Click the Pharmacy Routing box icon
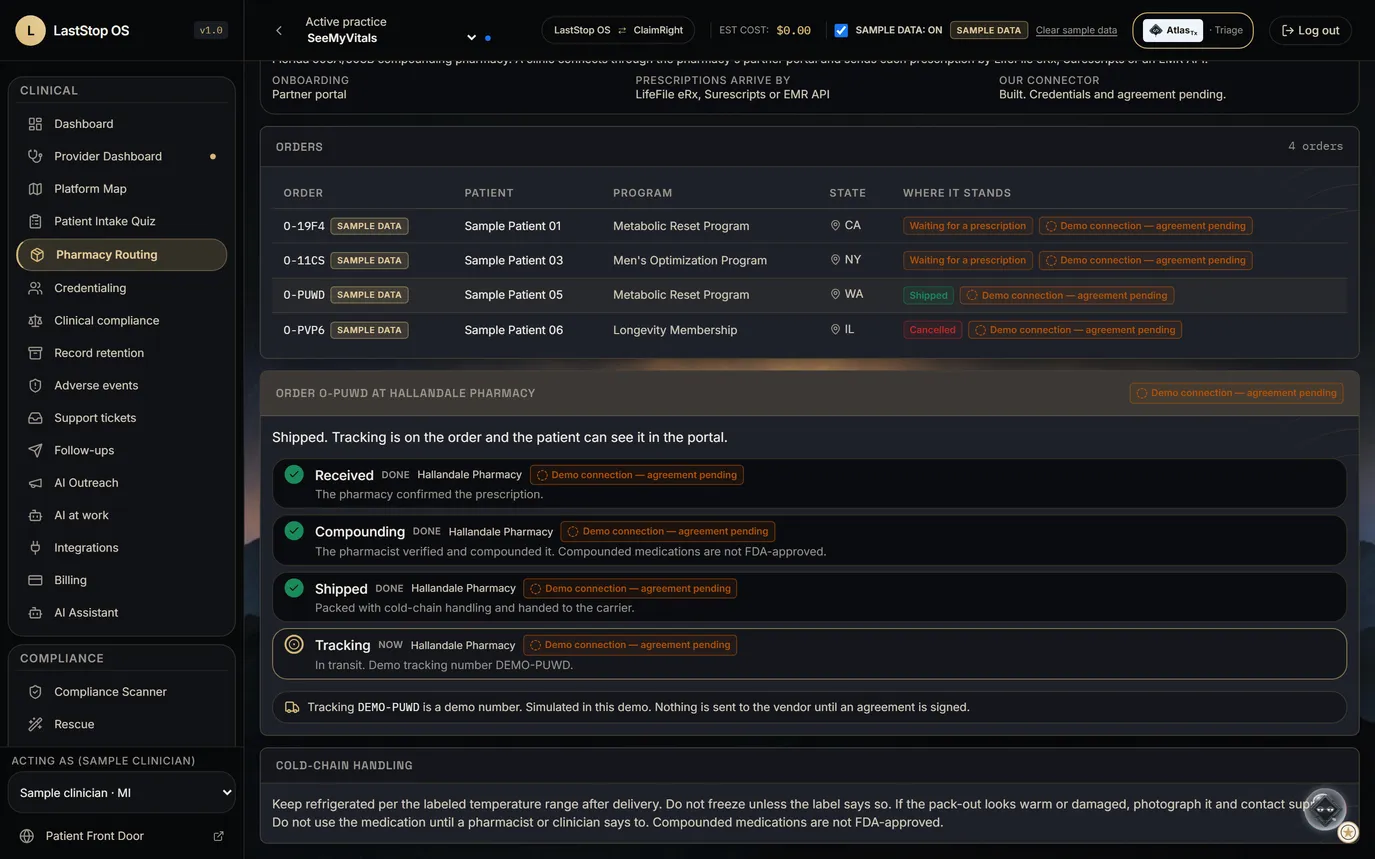The height and width of the screenshot is (859, 1375). tap(37, 255)
